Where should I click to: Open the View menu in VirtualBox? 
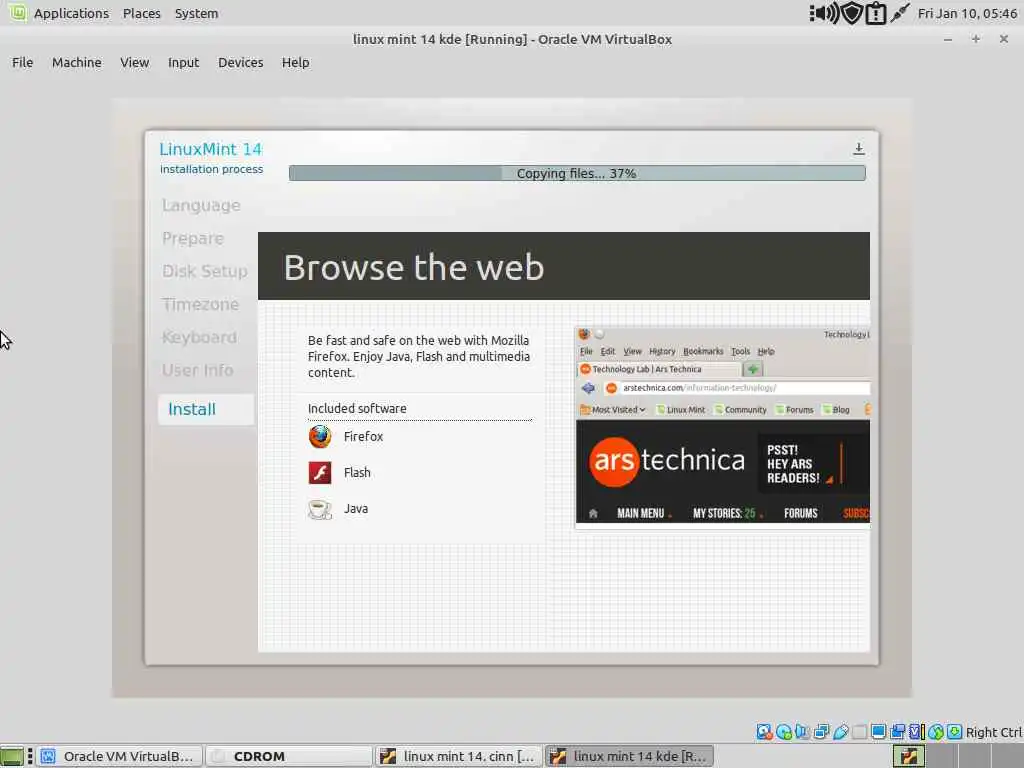[x=135, y=62]
